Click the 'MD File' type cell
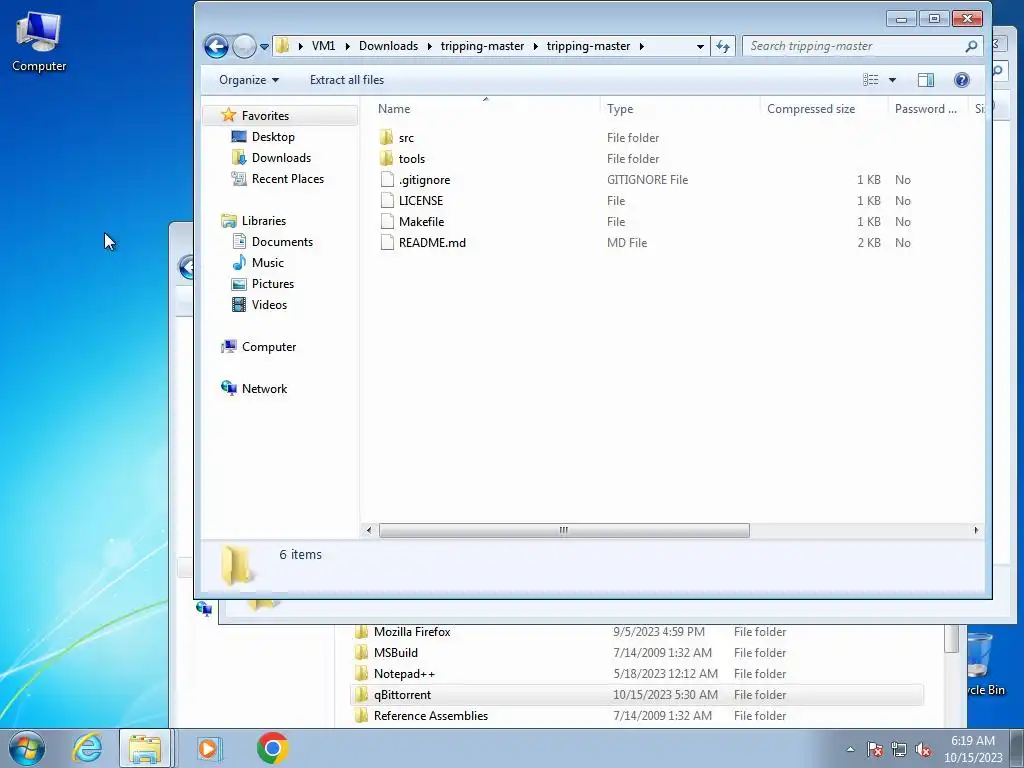1024x768 pixels. click(x=627, y=242)
